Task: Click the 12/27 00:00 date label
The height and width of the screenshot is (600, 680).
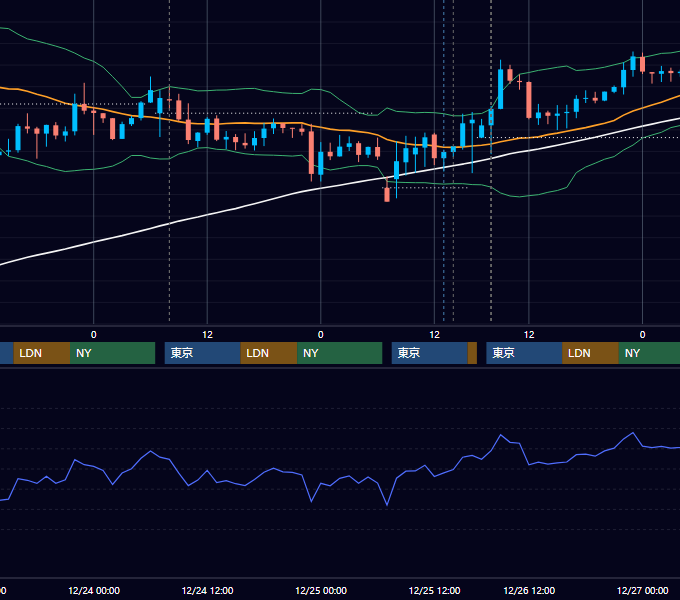Action: (642, 590)
